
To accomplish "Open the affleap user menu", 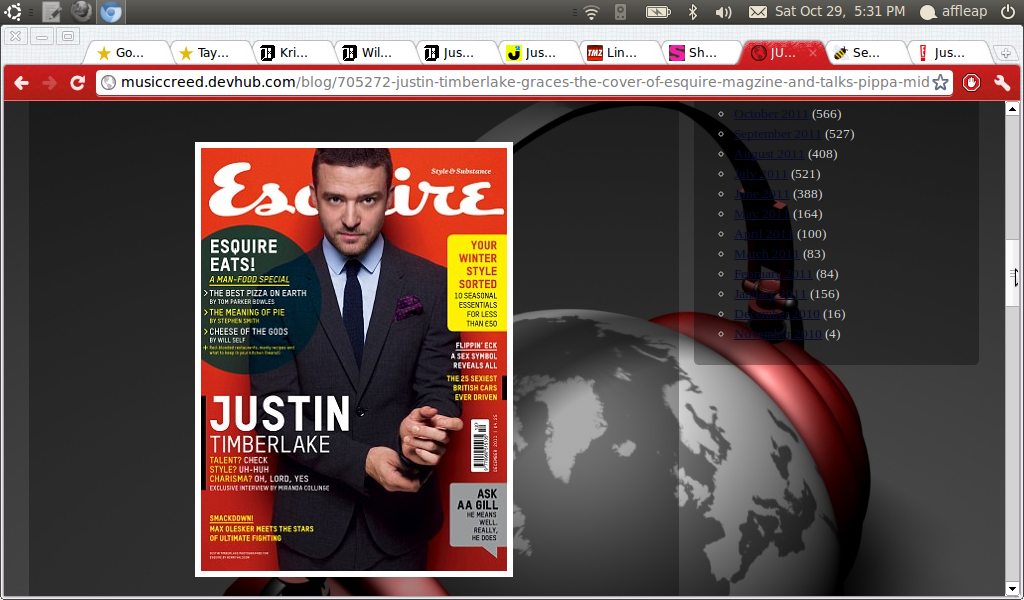I will [954, 11].
